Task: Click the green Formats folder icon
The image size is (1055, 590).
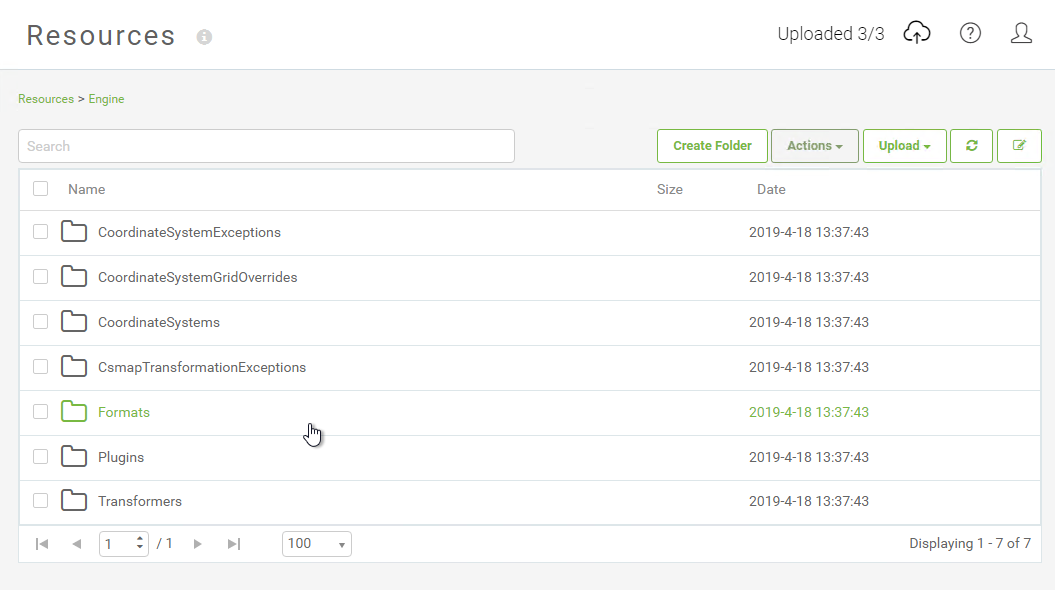Action: 74,412
